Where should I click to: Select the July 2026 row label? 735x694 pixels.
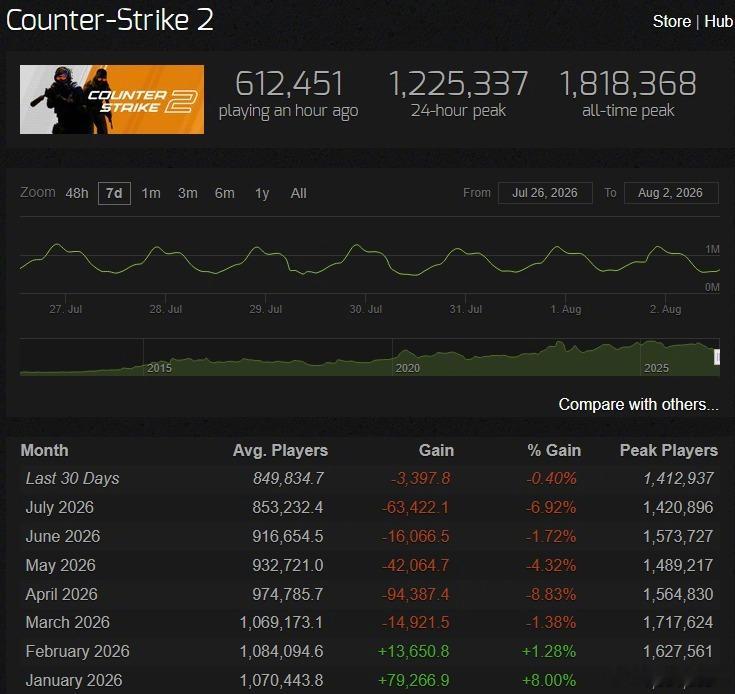(x=60, y=507)
